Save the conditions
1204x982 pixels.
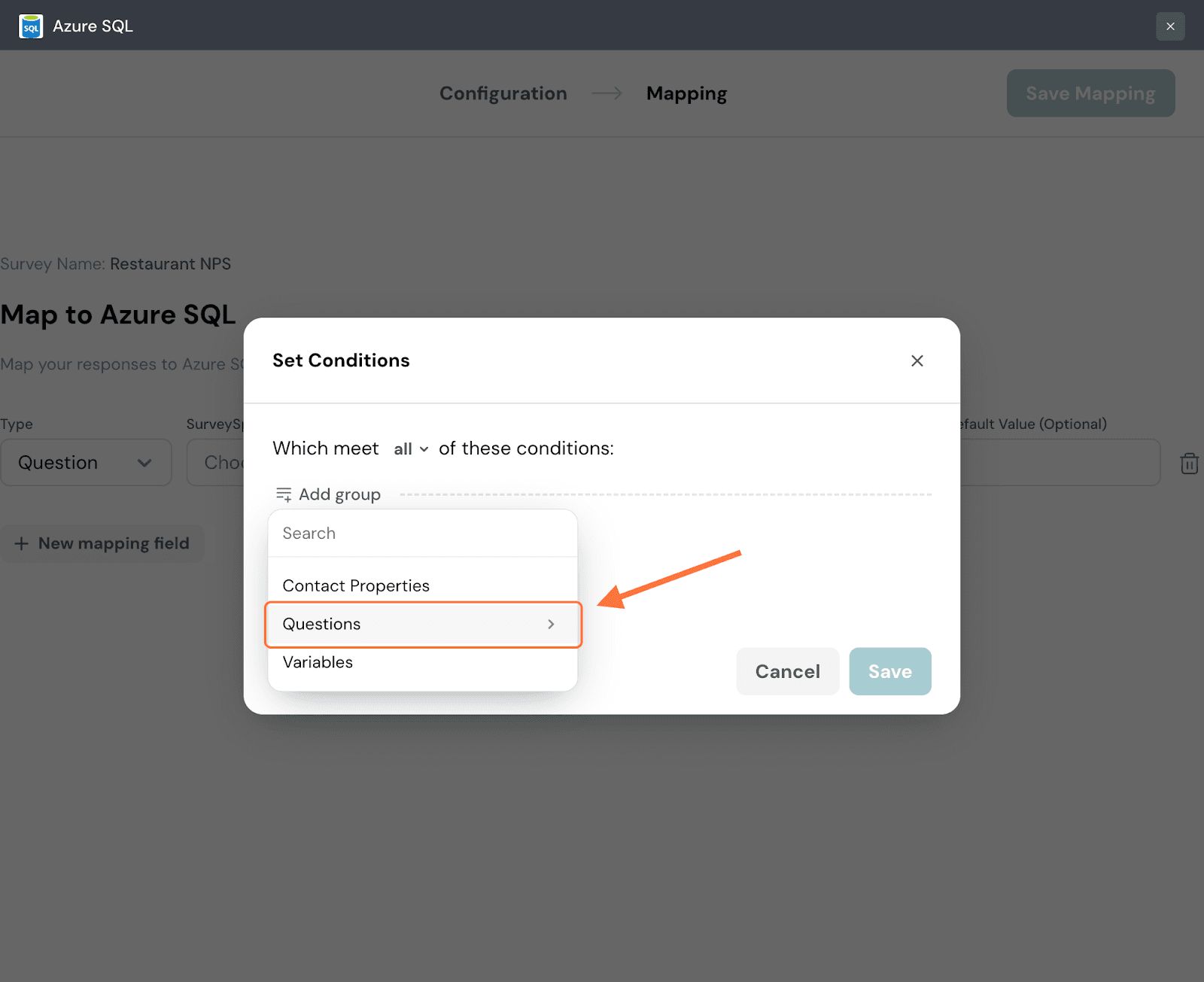[x=889, y=671]
